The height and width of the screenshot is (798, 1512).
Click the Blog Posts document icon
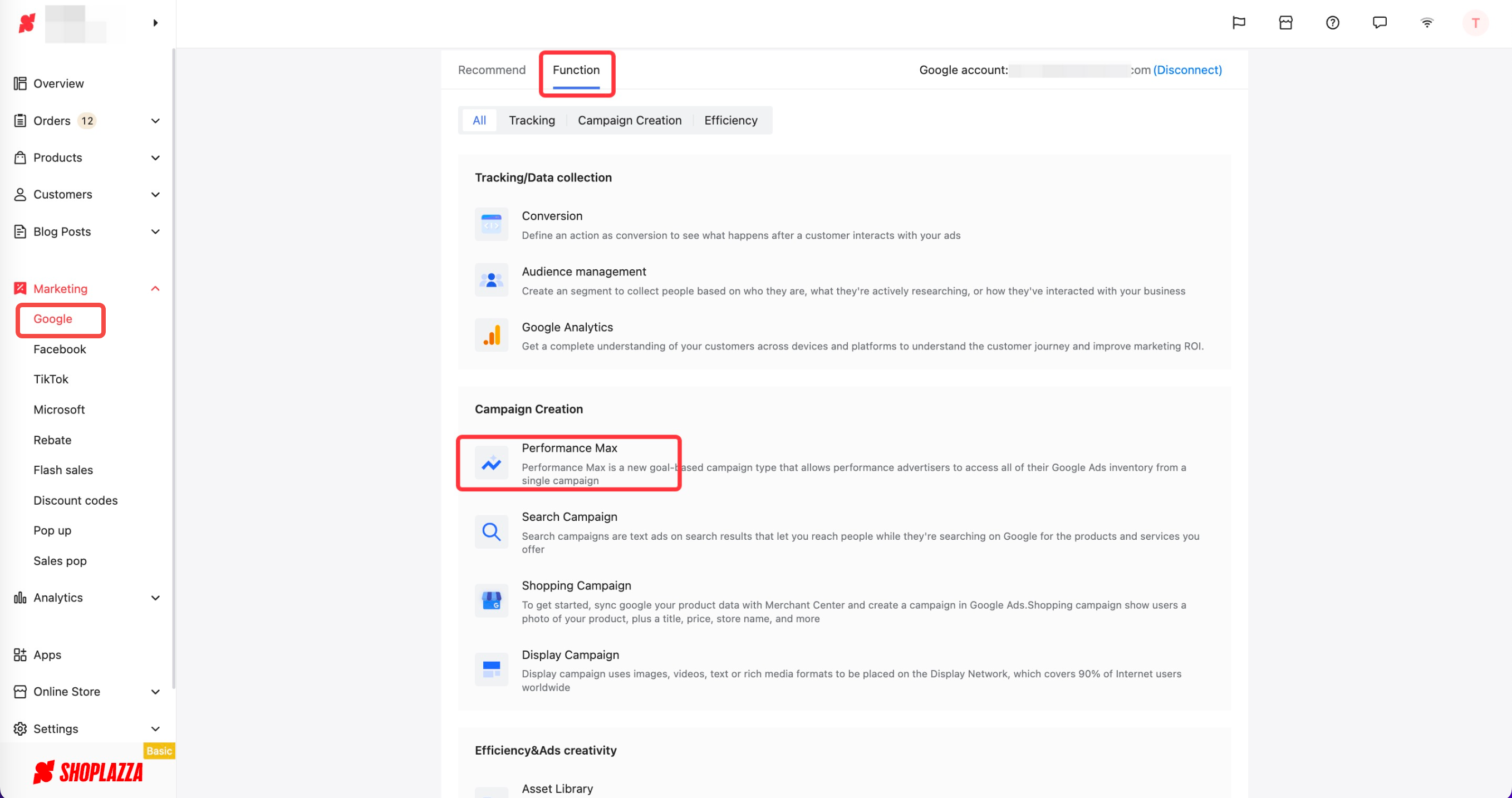(20, 231)
